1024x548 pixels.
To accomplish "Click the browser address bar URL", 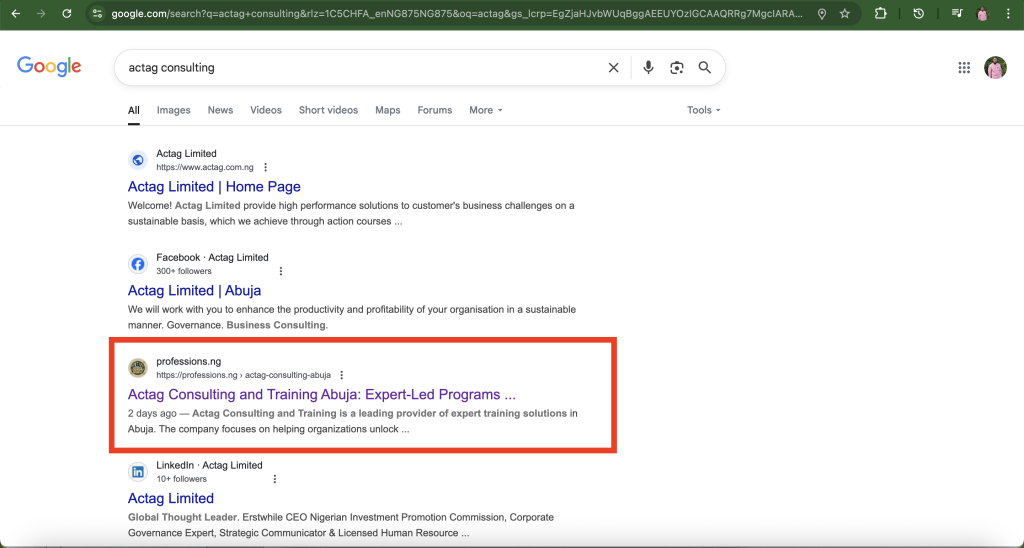I will pyautogui.click(x=457, y=13).
